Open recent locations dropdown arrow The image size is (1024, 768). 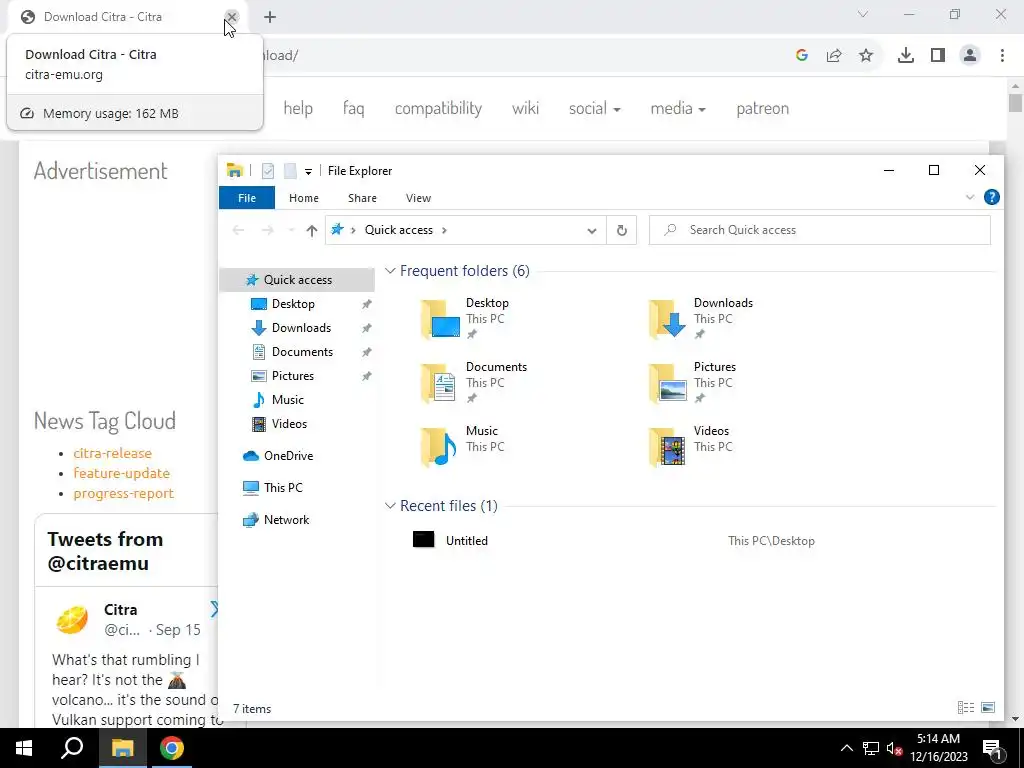point(291,230)
